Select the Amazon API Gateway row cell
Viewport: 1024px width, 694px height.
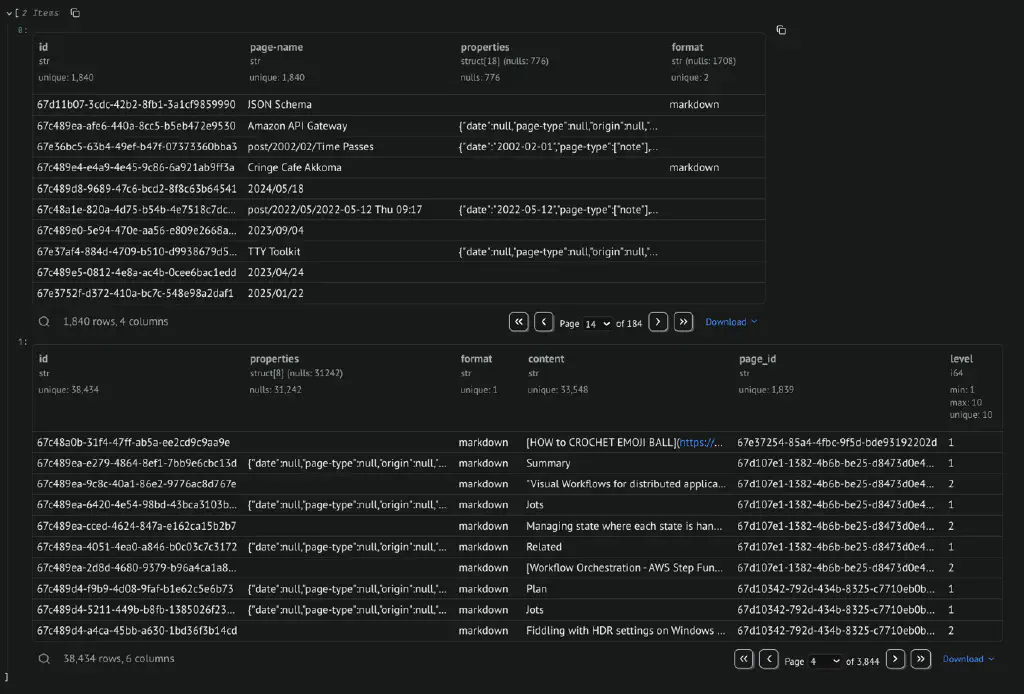tap(298, 126)
